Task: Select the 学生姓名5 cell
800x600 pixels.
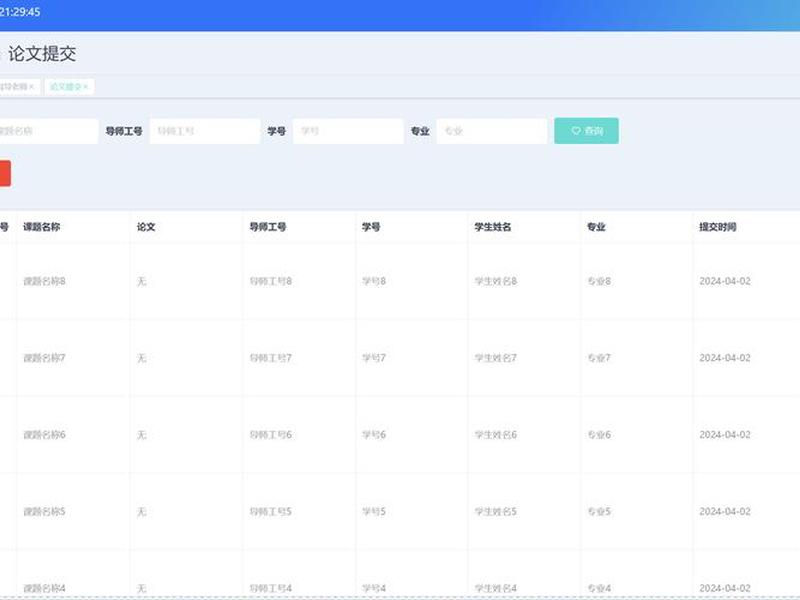Action: pos(496,512)
